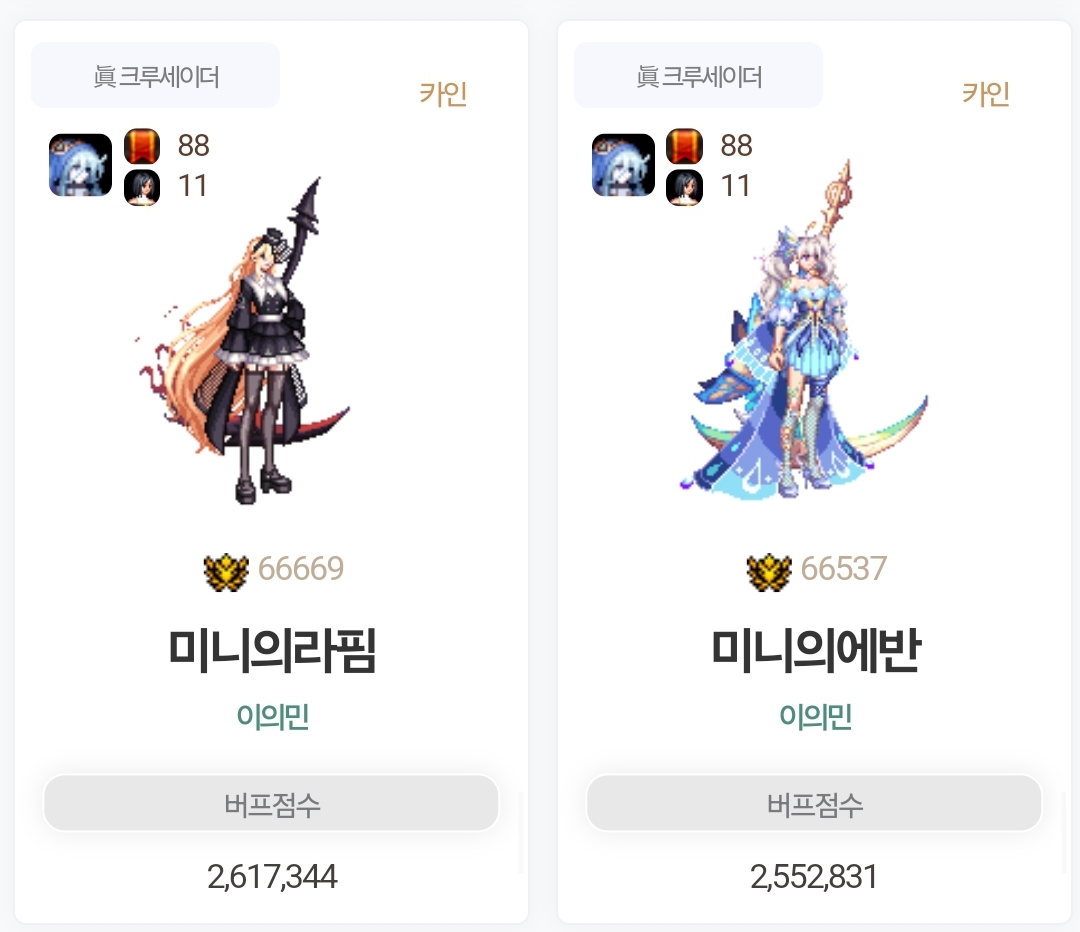
Task: Click the 이의민 adventure name on left card
Action: (272, 716)
